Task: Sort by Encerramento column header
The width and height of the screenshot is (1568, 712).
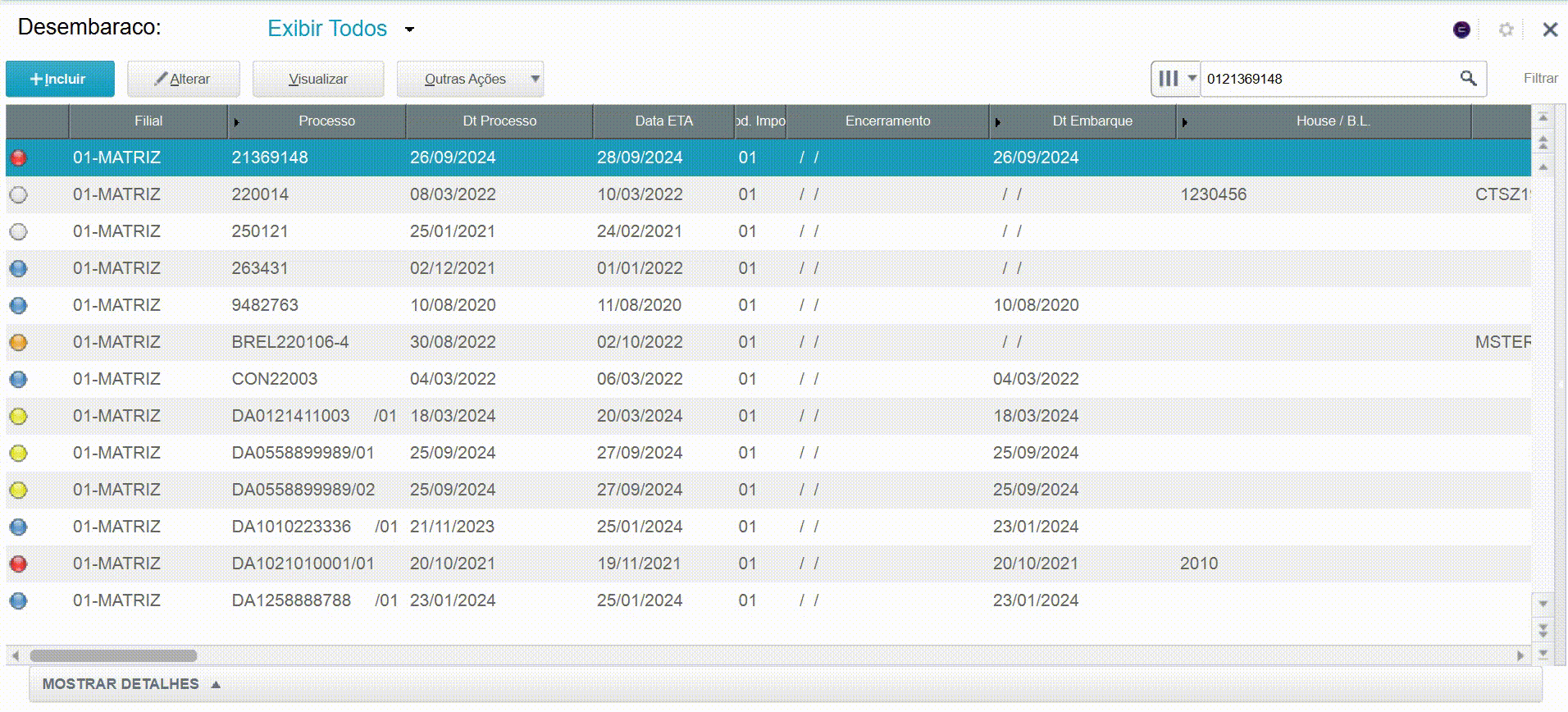Action: (x=887, y=121)
